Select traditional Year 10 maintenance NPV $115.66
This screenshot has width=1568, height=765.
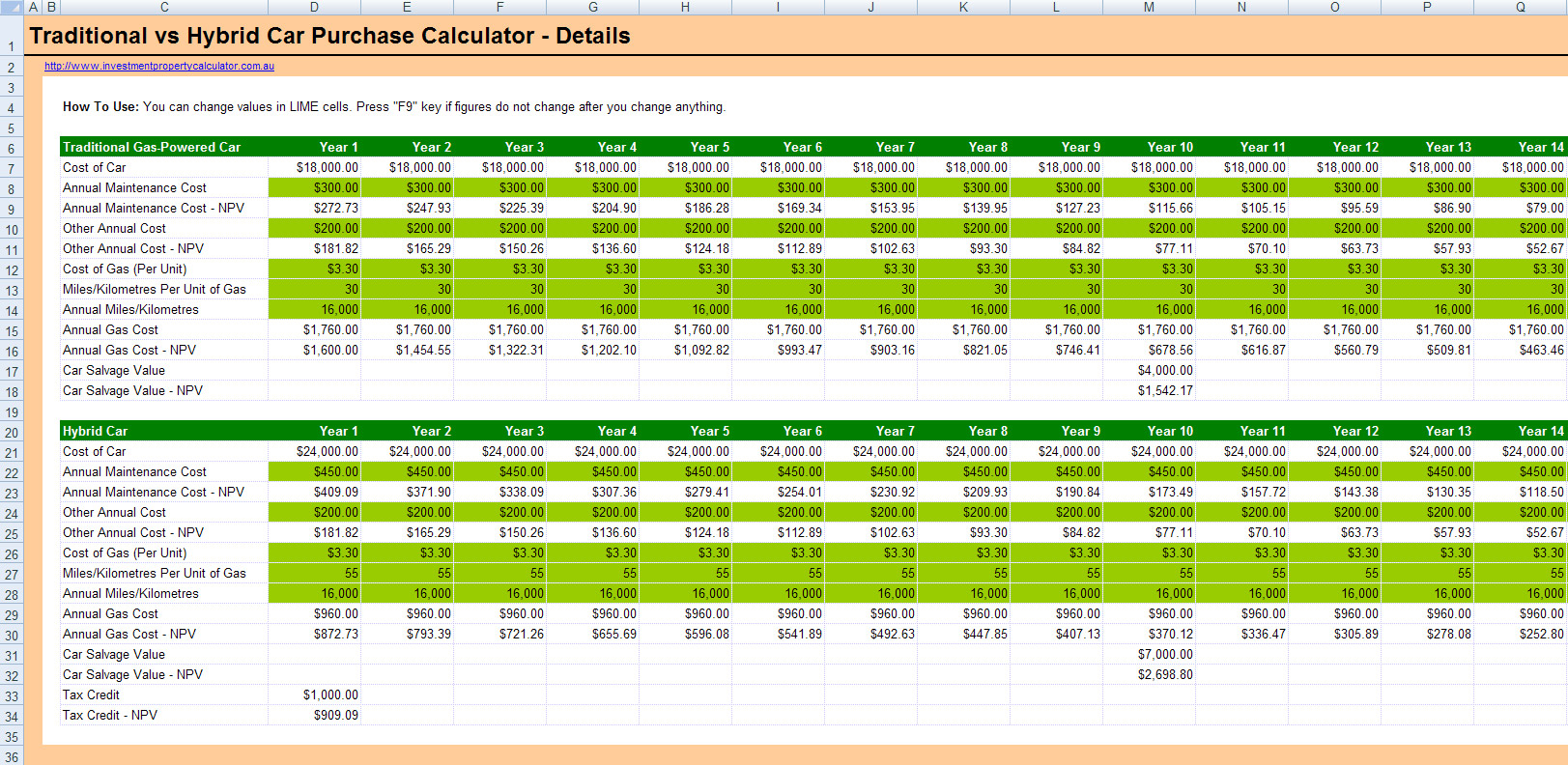(1149, 208)
